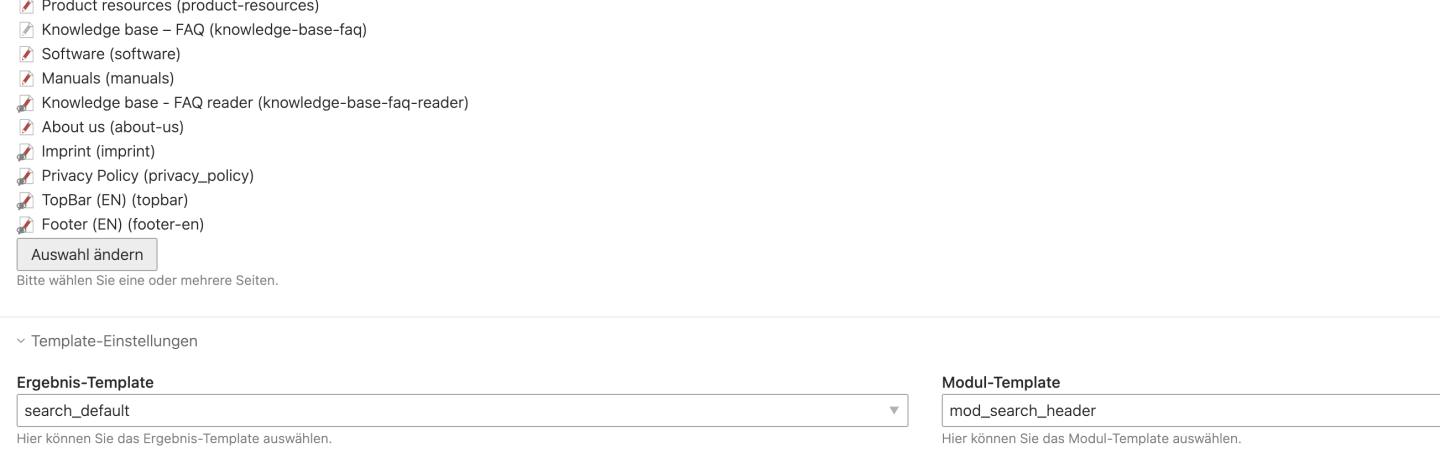Collapse the Template-Einstellungen section
Image resolution: width=1440 pixels, height=468 pixels.
pyautogui.click(x=107, y=342)
